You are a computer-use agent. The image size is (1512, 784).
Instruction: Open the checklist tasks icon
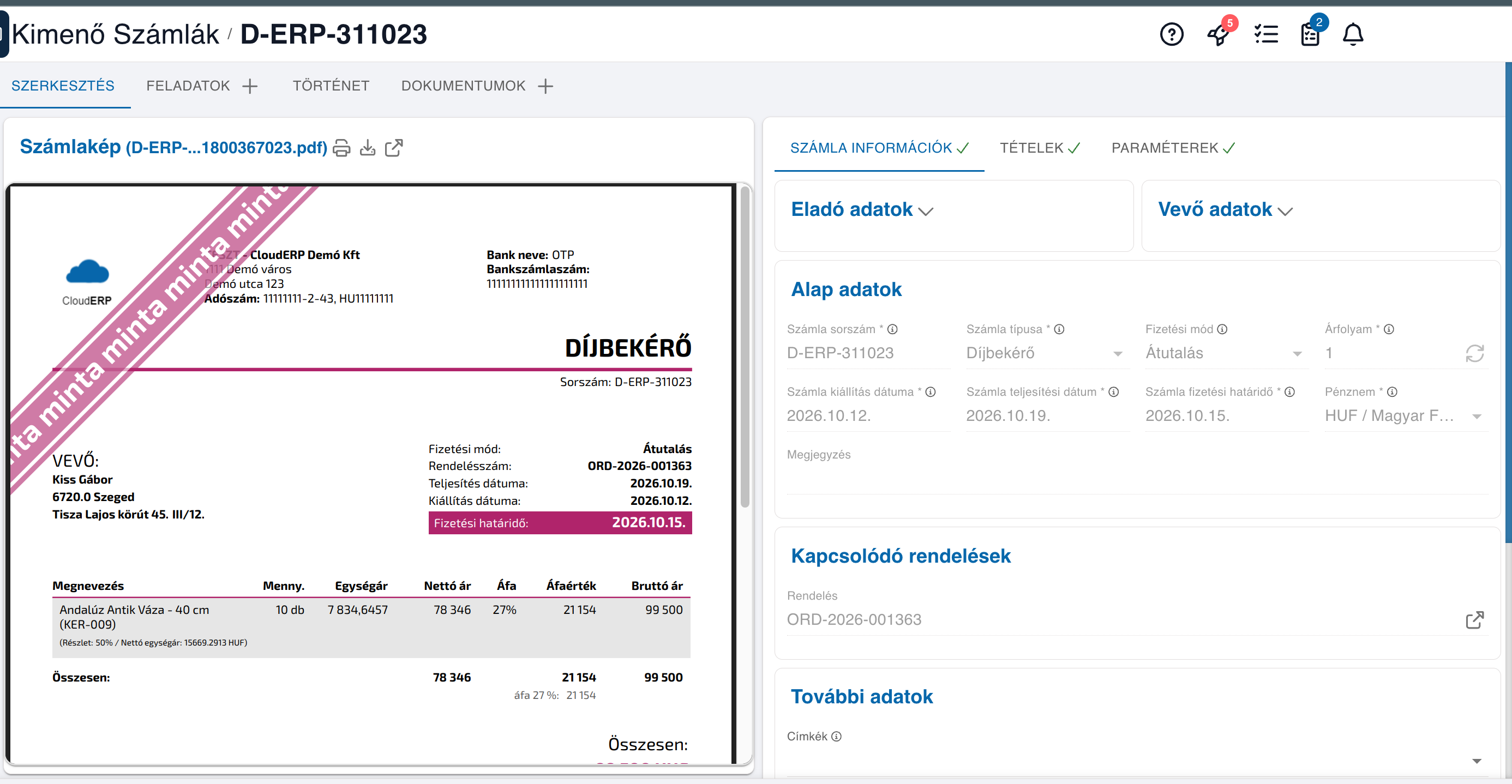1266,34
